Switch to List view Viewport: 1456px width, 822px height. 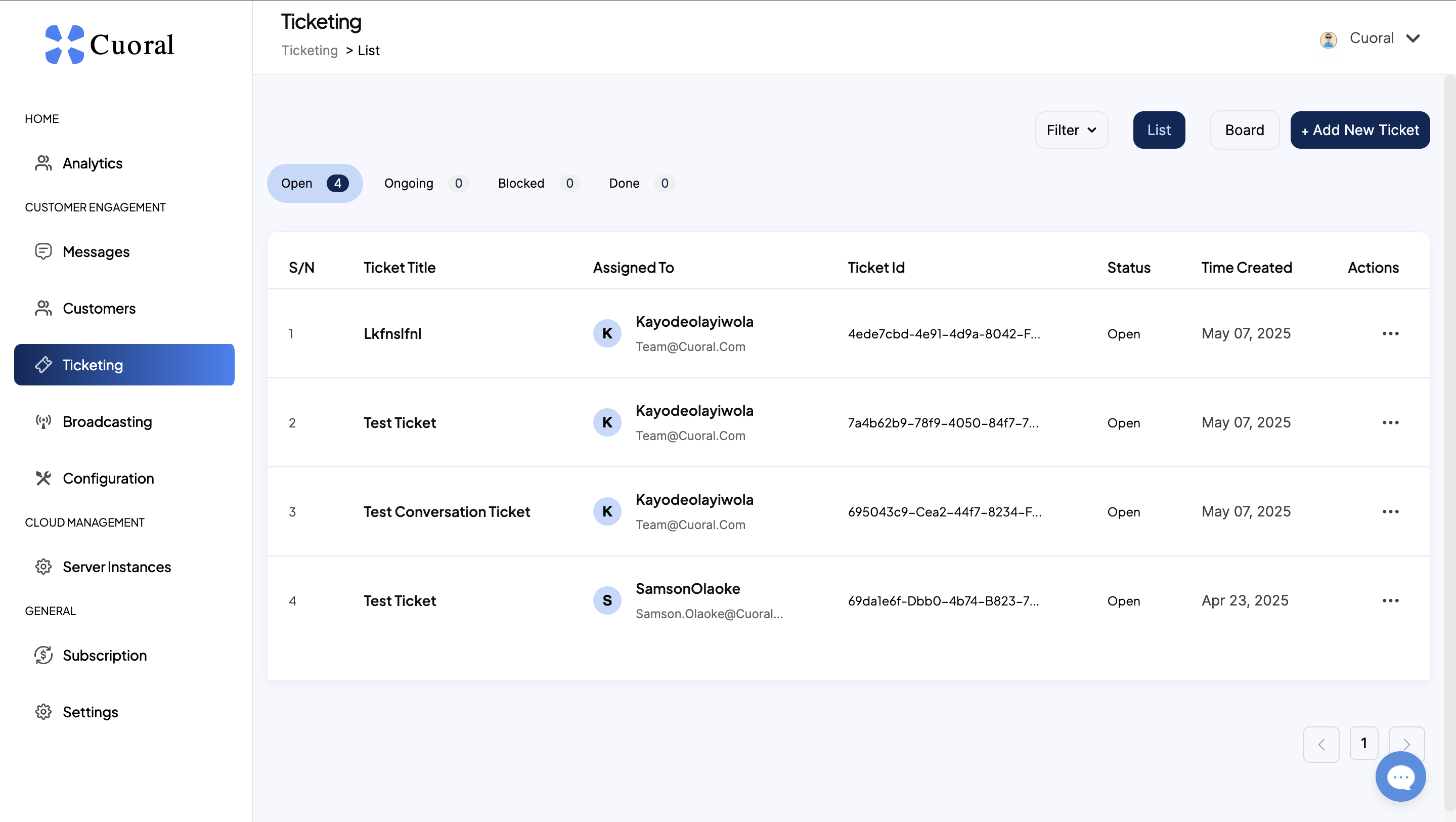click(x=1159, y=130)
